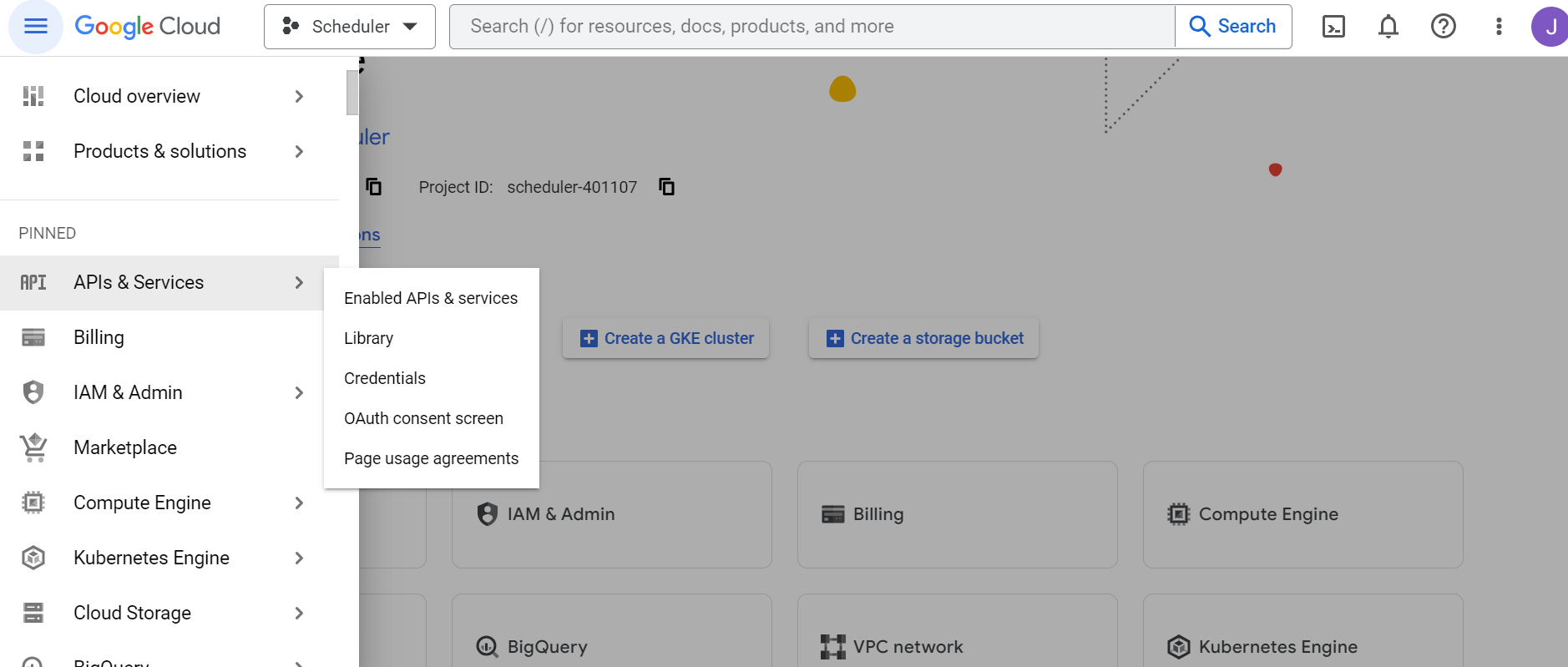Expand the Compute Engine submenu chevron

(299, 503)
